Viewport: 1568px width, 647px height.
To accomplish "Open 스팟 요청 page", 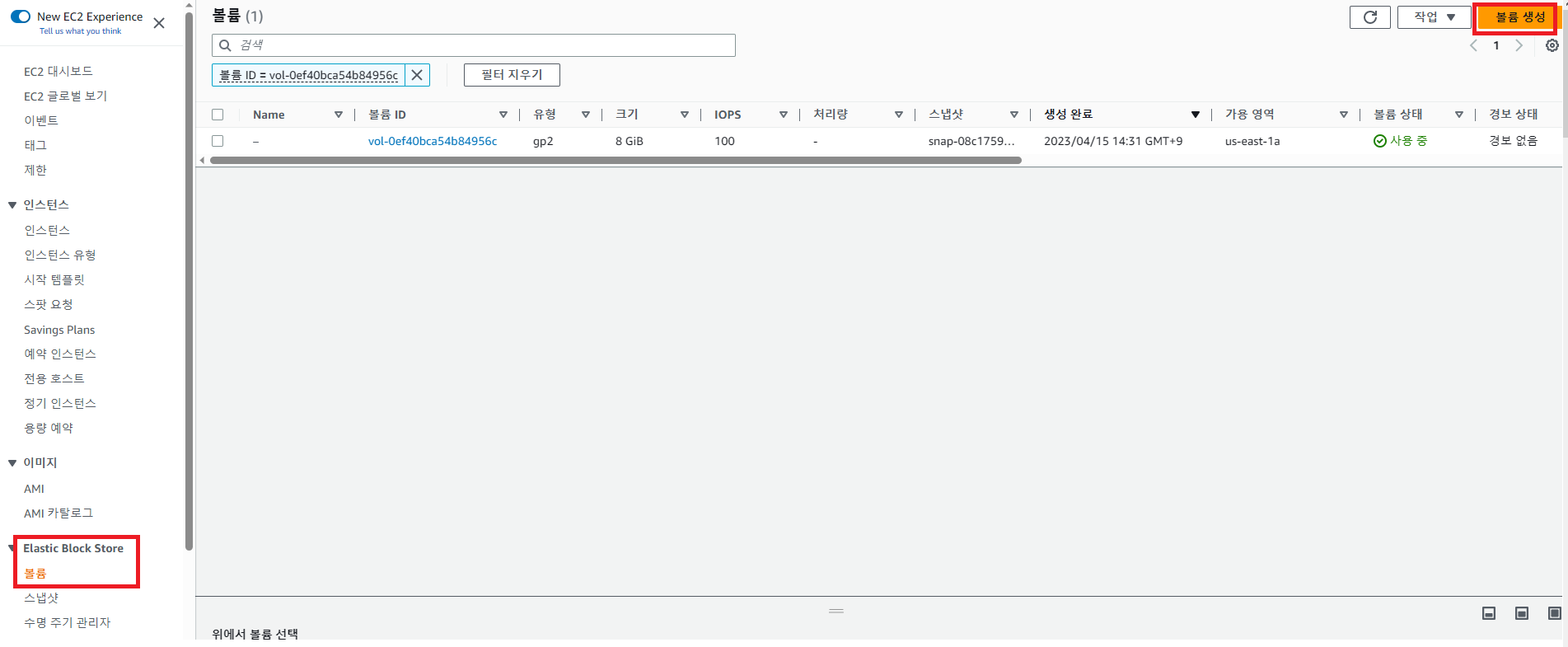I will point(49,305).
